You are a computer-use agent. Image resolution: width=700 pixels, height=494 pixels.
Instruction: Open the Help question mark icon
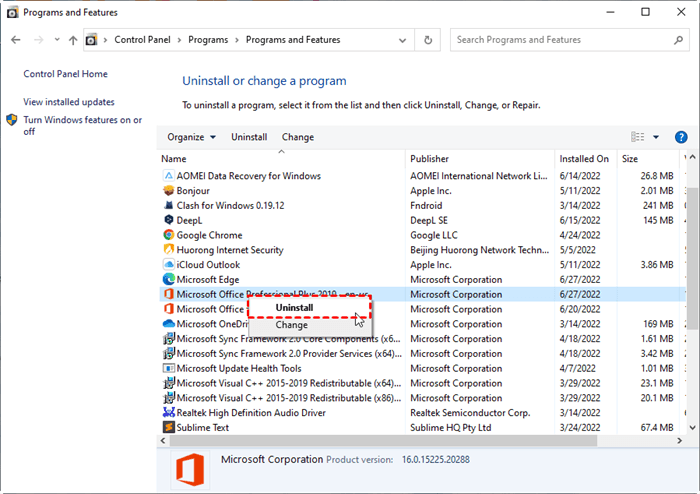(x=681, y=137)
